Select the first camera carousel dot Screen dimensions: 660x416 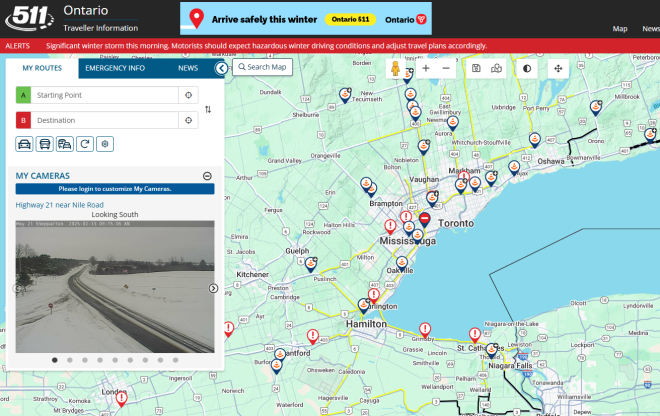(x=55, y=360)
